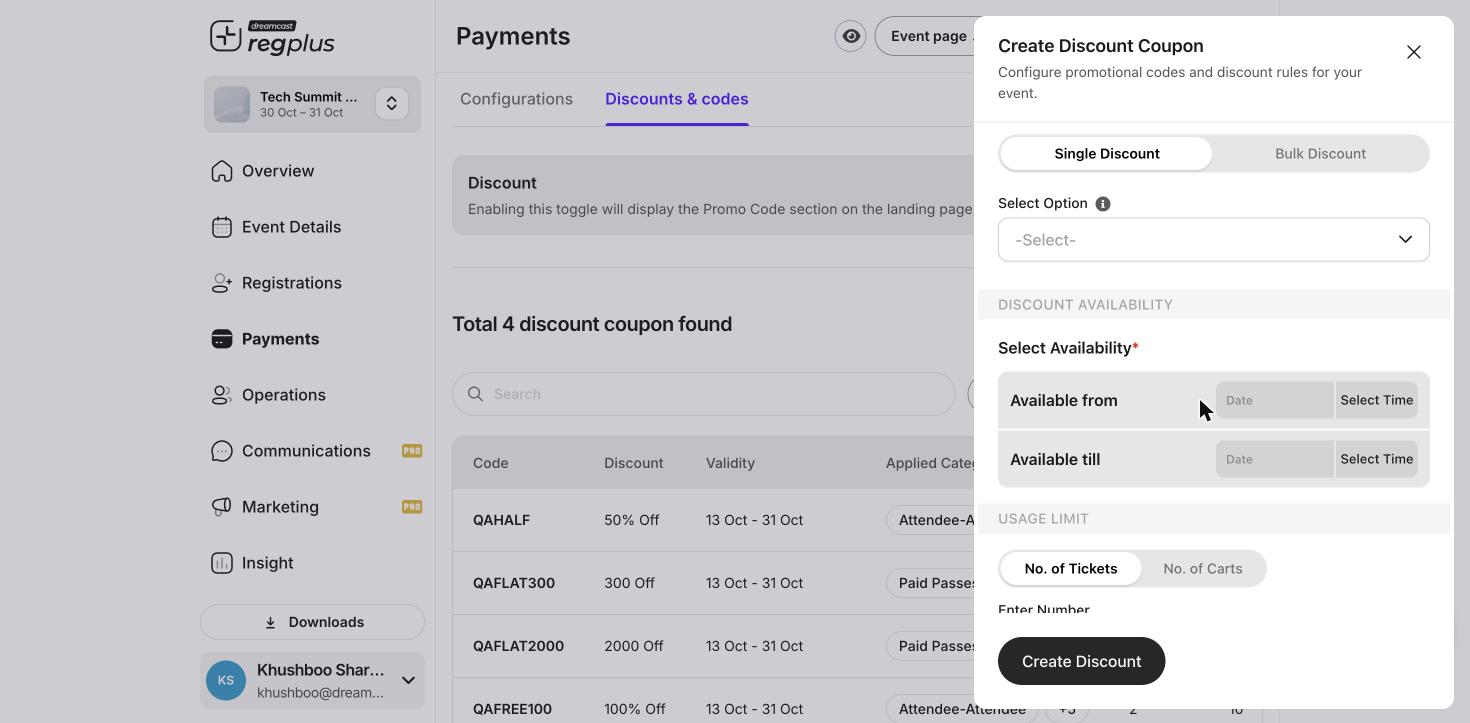
Task: Click the Discount column header
Action: pos(634,463)
